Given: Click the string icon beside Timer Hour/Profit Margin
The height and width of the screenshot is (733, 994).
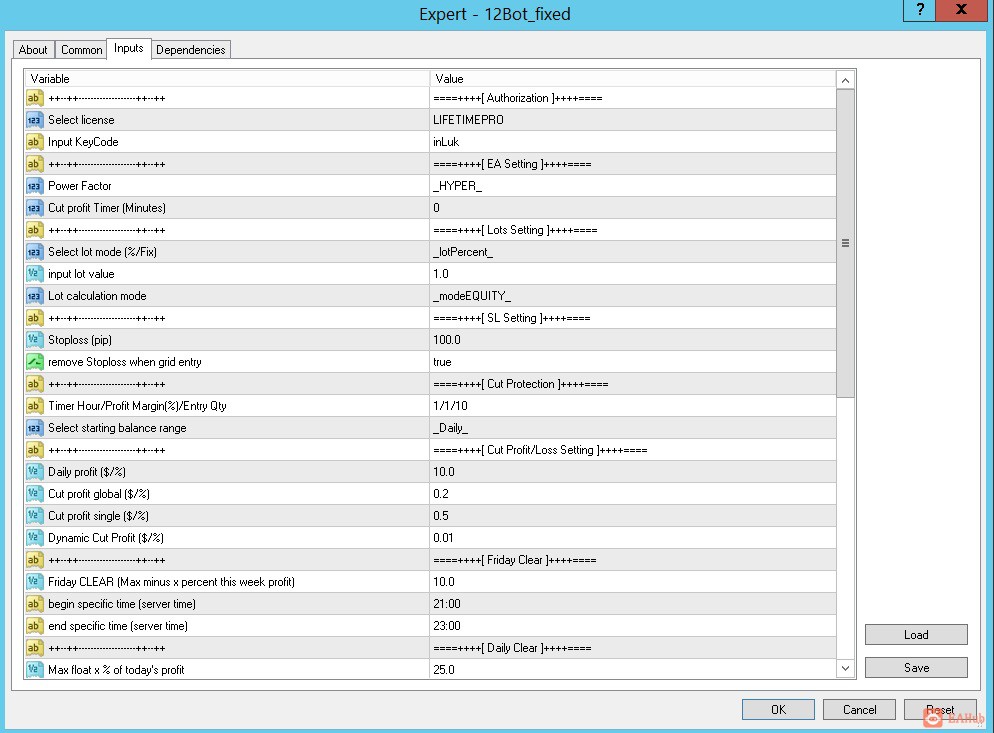Looking at the screenshot, I should point(34,406).
